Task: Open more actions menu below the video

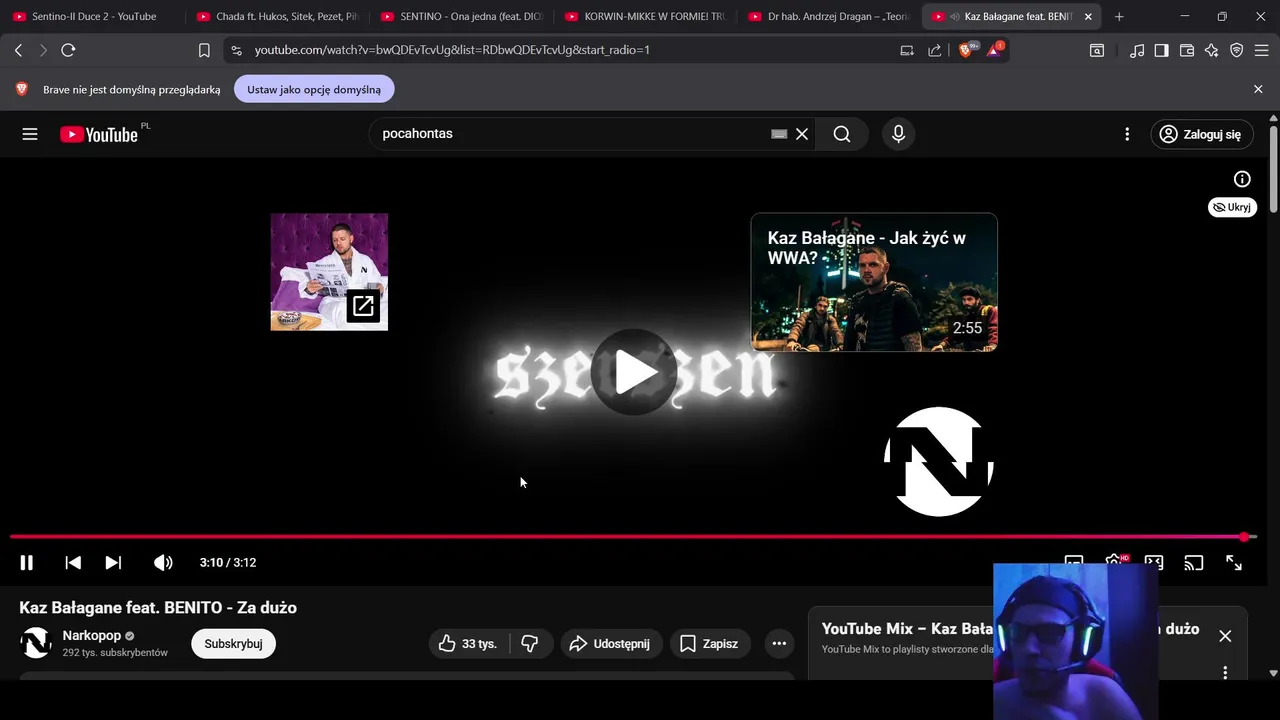Action: (779, 644)
